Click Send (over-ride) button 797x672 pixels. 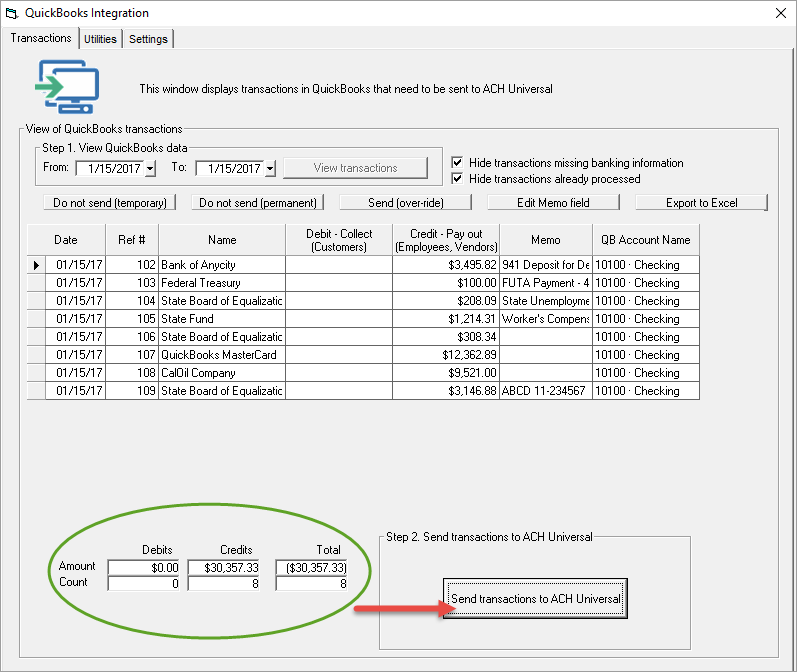(406, 203)
